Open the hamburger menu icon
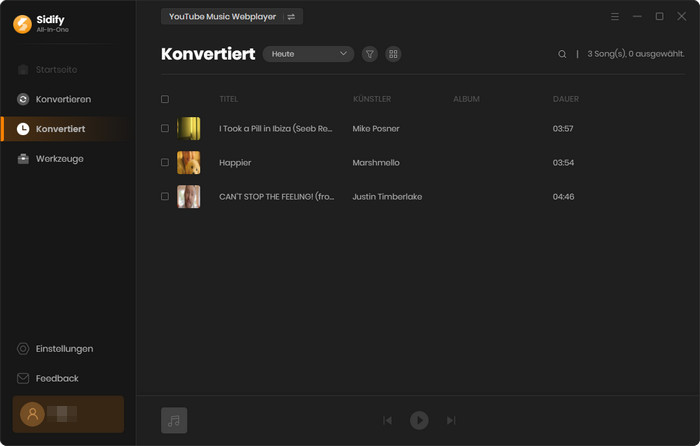Image resolution: width=700 pixels, height=446 pixels. pyautogui.click(x=615, y=17)
